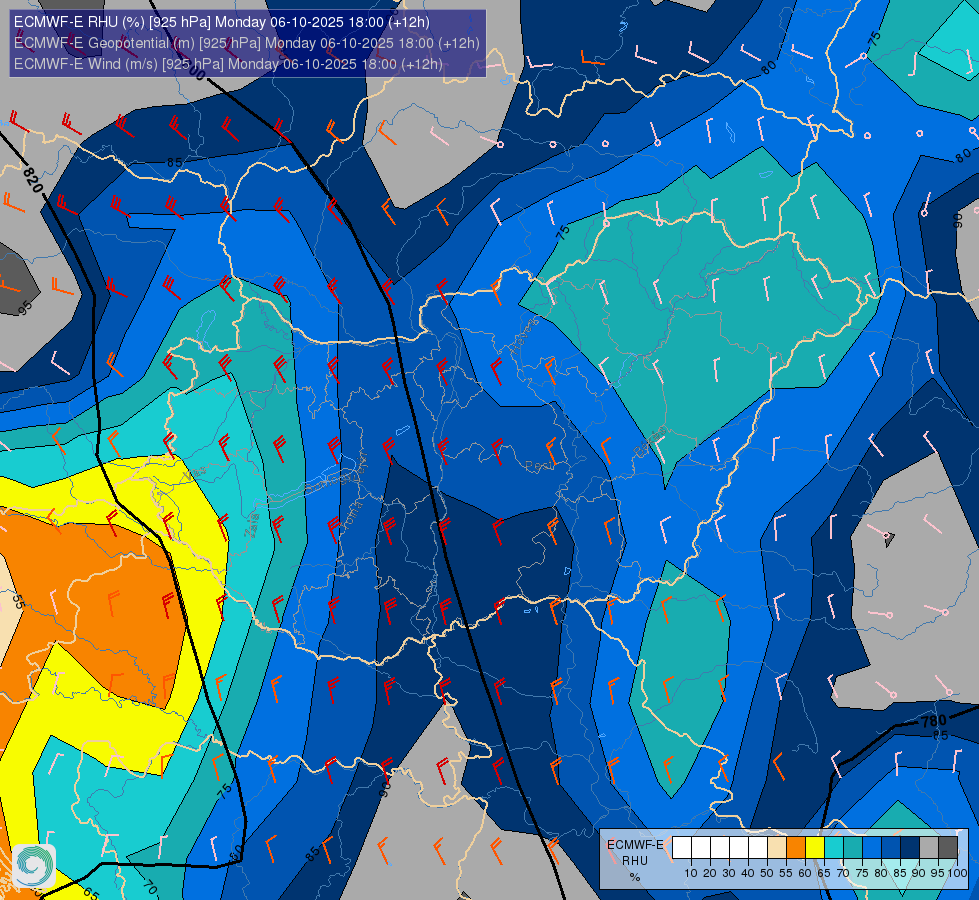Click the 70 contour label near the map bottom

tap(149, 887)
